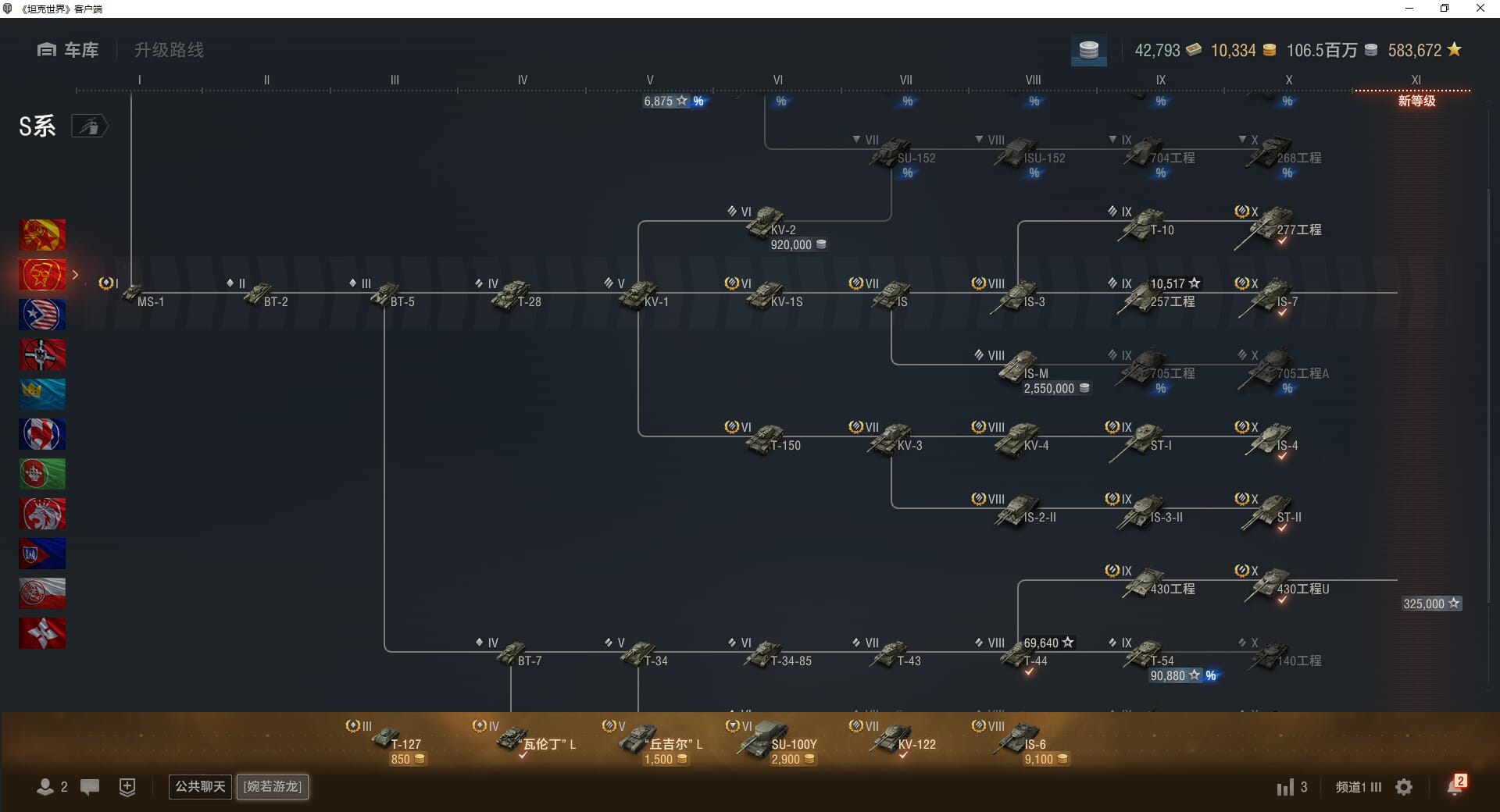The width and height of the screenshot is (1500, 812).
Task: Select the China nation flag with yellow star
Action: tap(42, 235)
